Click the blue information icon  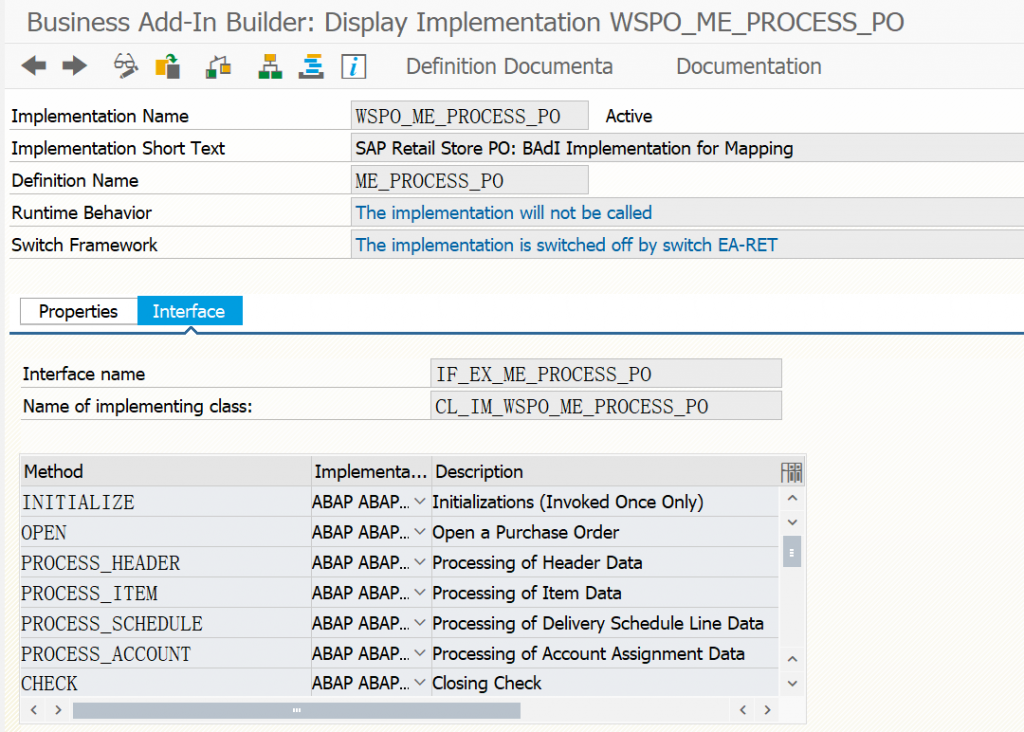[354, 66]
